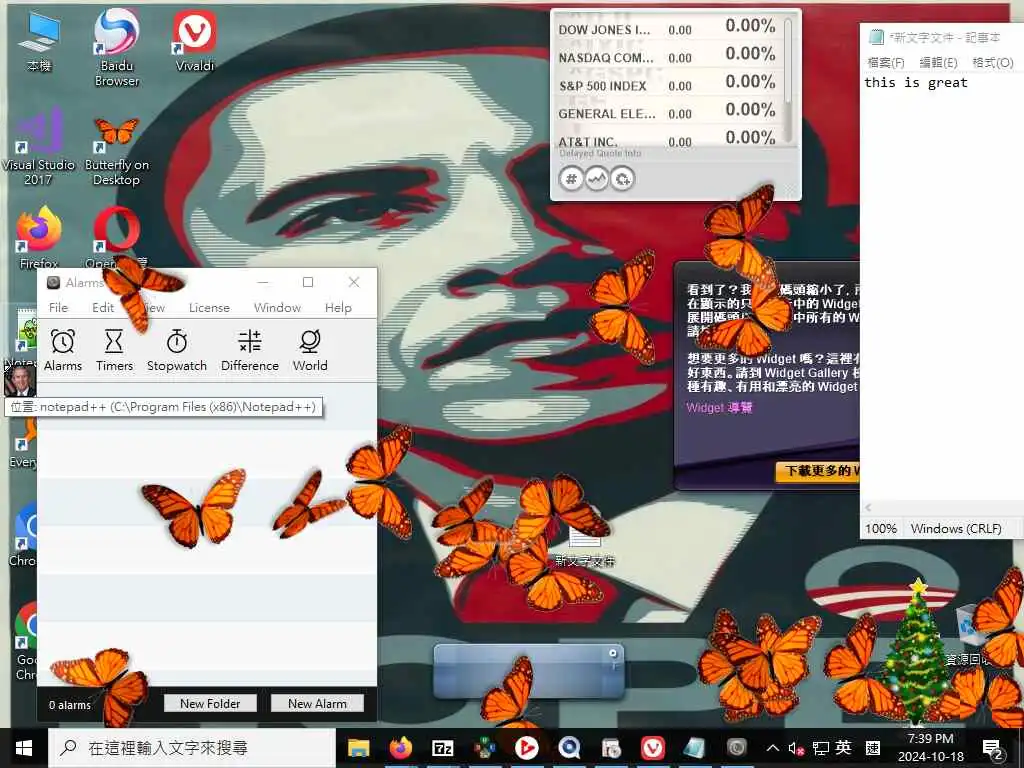This screenshot has width=1024, height=768.
Task: Click the New Folder button
Action: 210,703
